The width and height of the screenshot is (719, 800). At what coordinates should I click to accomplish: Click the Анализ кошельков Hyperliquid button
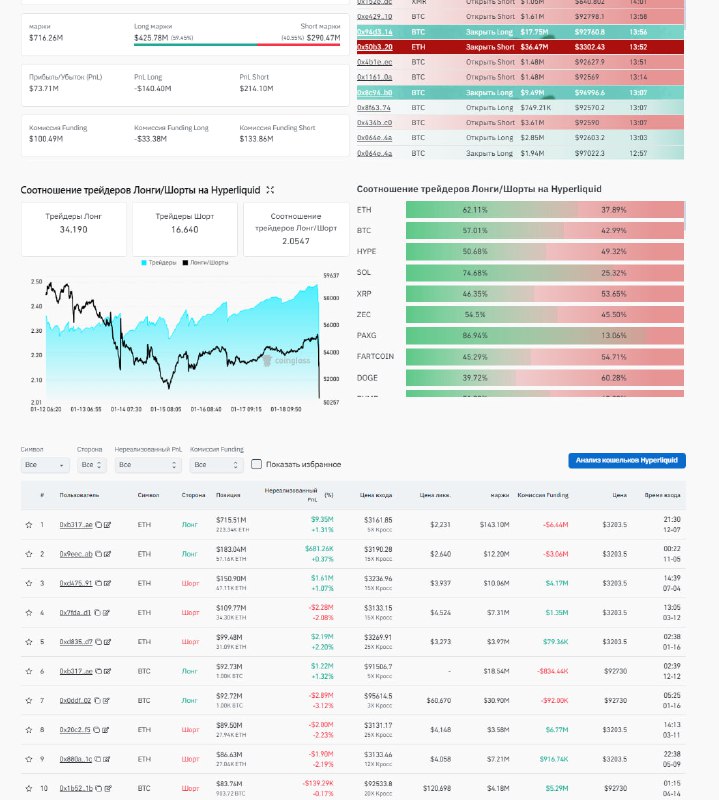(x=626, y=460)
